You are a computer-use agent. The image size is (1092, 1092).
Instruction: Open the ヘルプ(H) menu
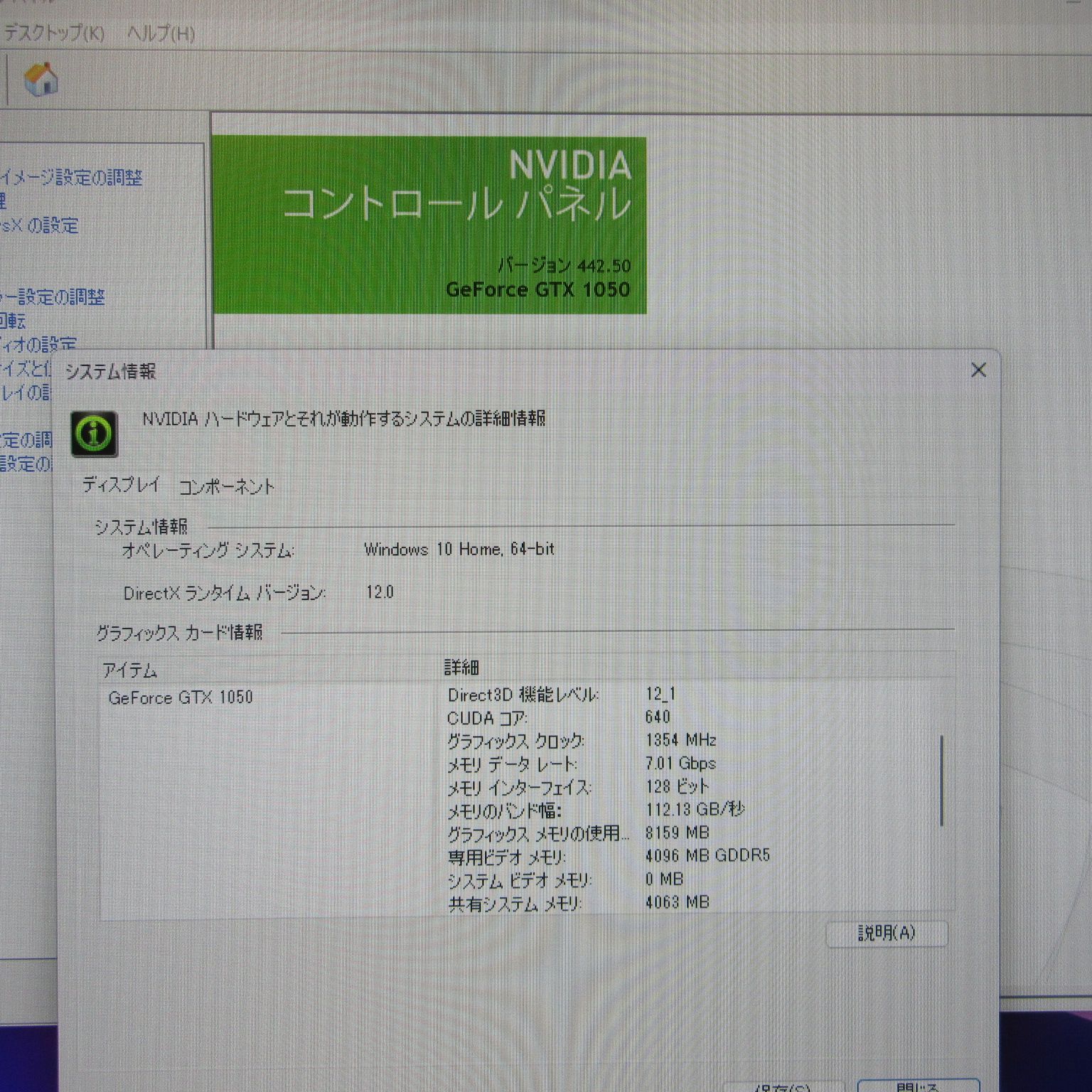pos(161,33)
